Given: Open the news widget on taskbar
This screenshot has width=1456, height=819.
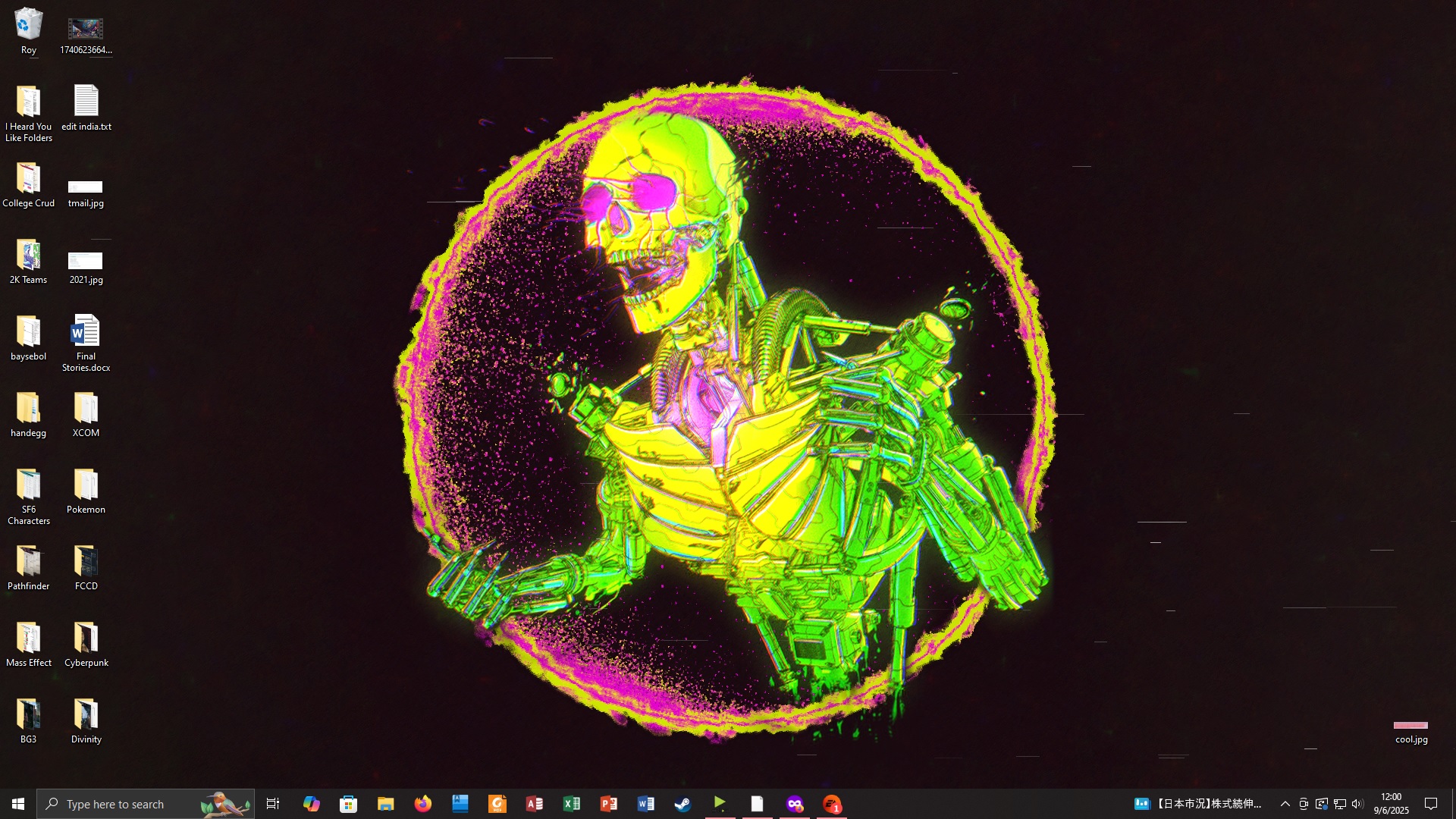Looking at the screenshot, I should 1198,804.
